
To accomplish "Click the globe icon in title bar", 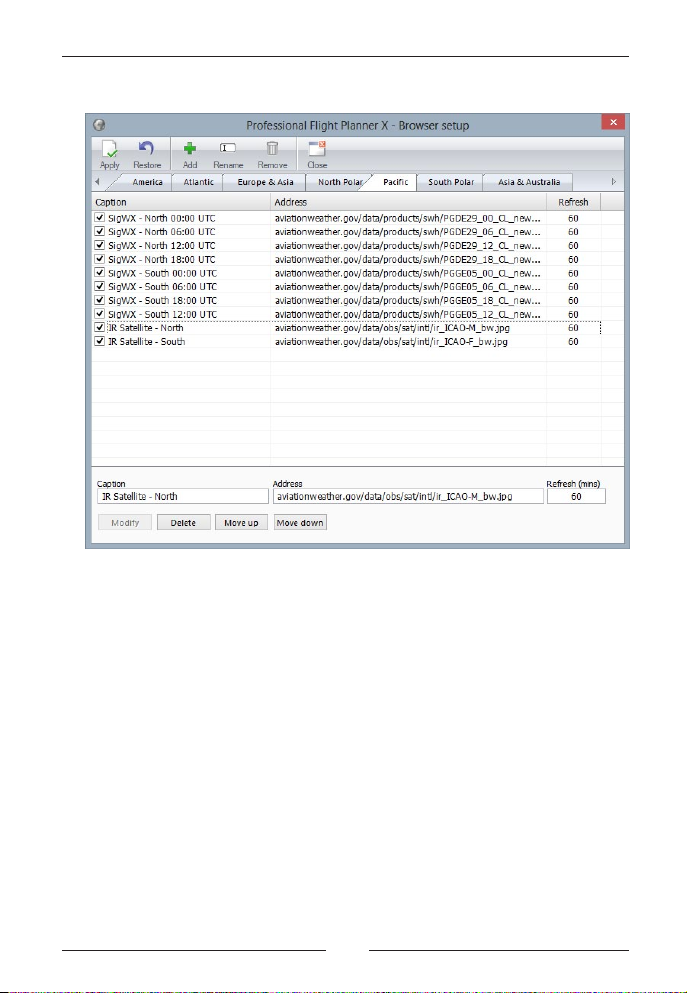I will [99, 125].
